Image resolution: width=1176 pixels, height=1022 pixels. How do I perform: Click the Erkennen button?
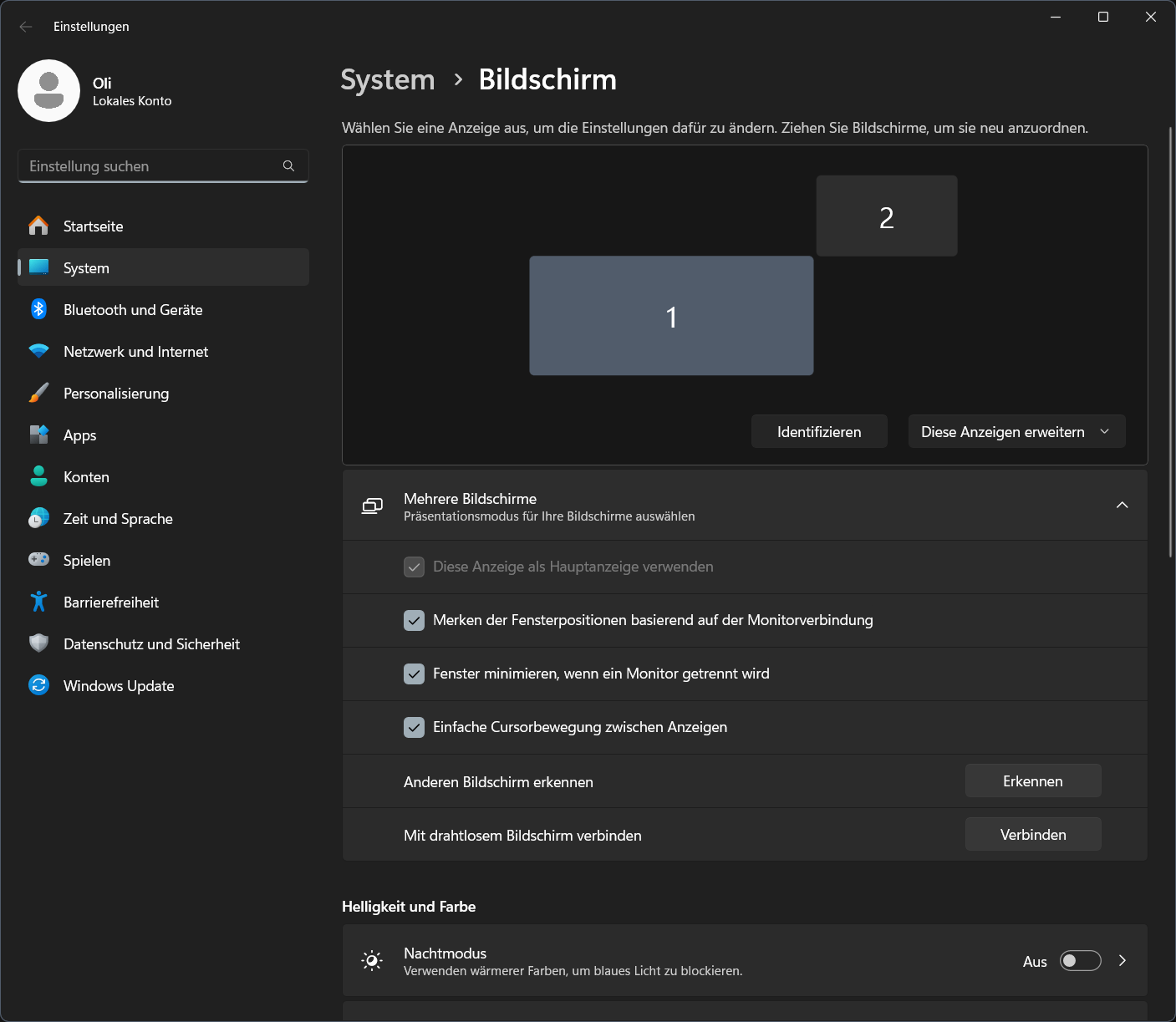(1033, 781)
